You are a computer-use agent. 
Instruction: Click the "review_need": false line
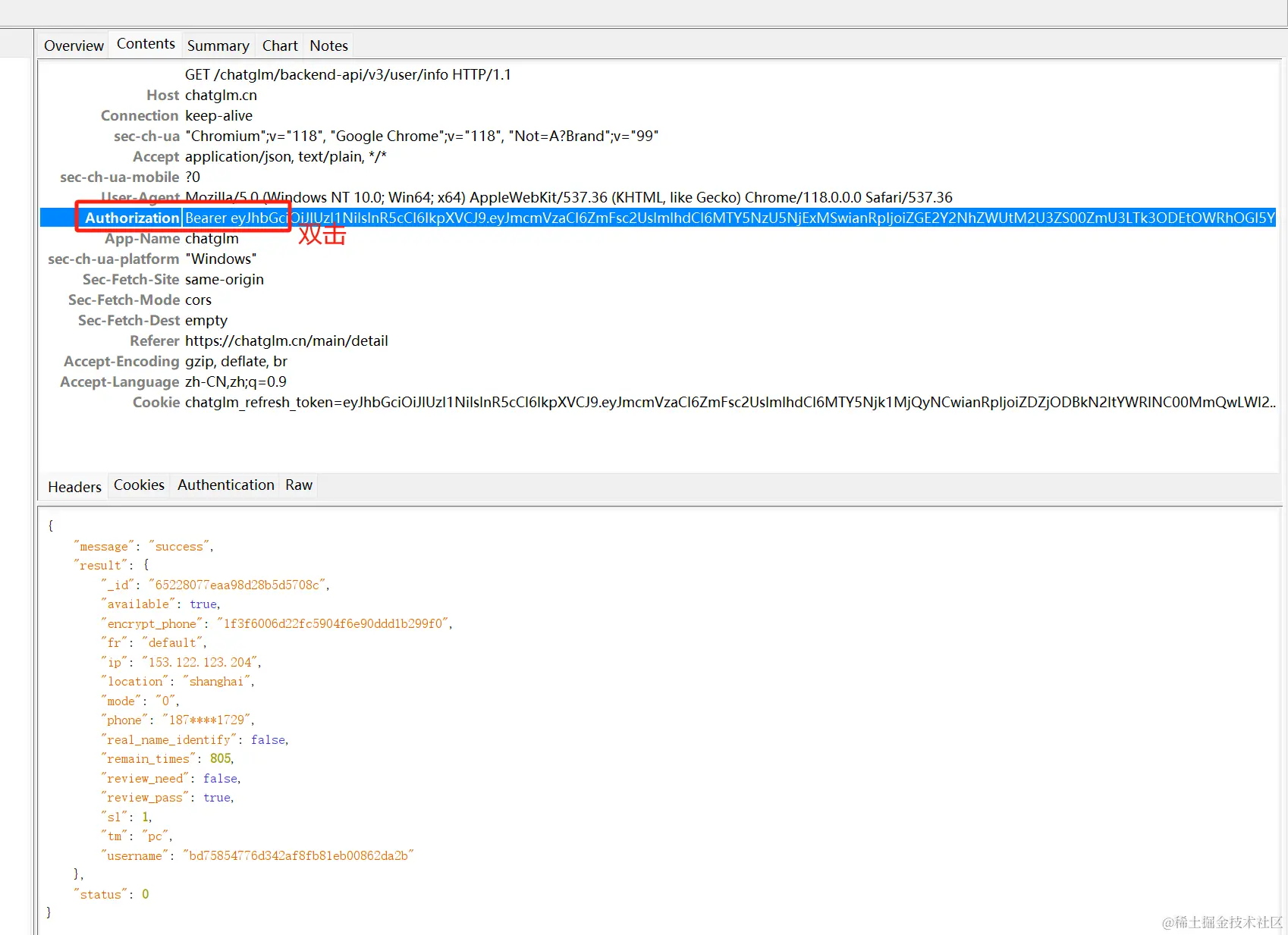pos(171,778)
